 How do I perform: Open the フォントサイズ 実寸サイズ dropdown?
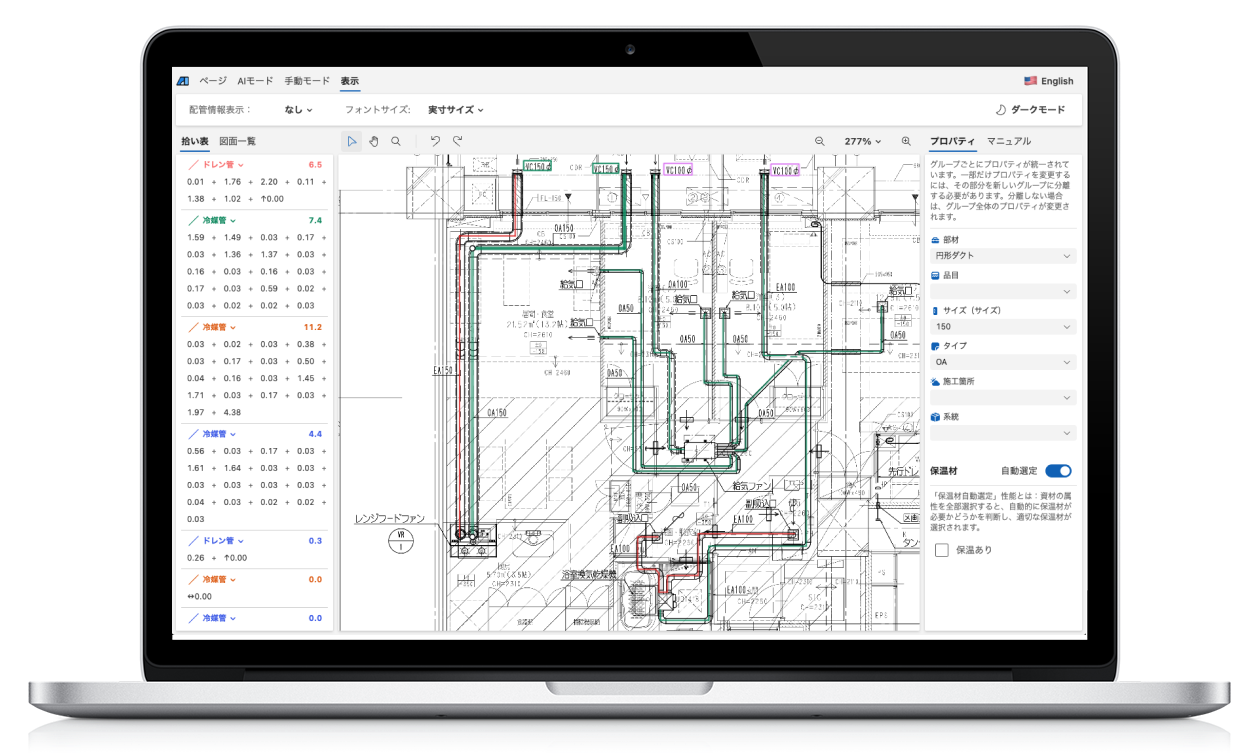(455, 110)
